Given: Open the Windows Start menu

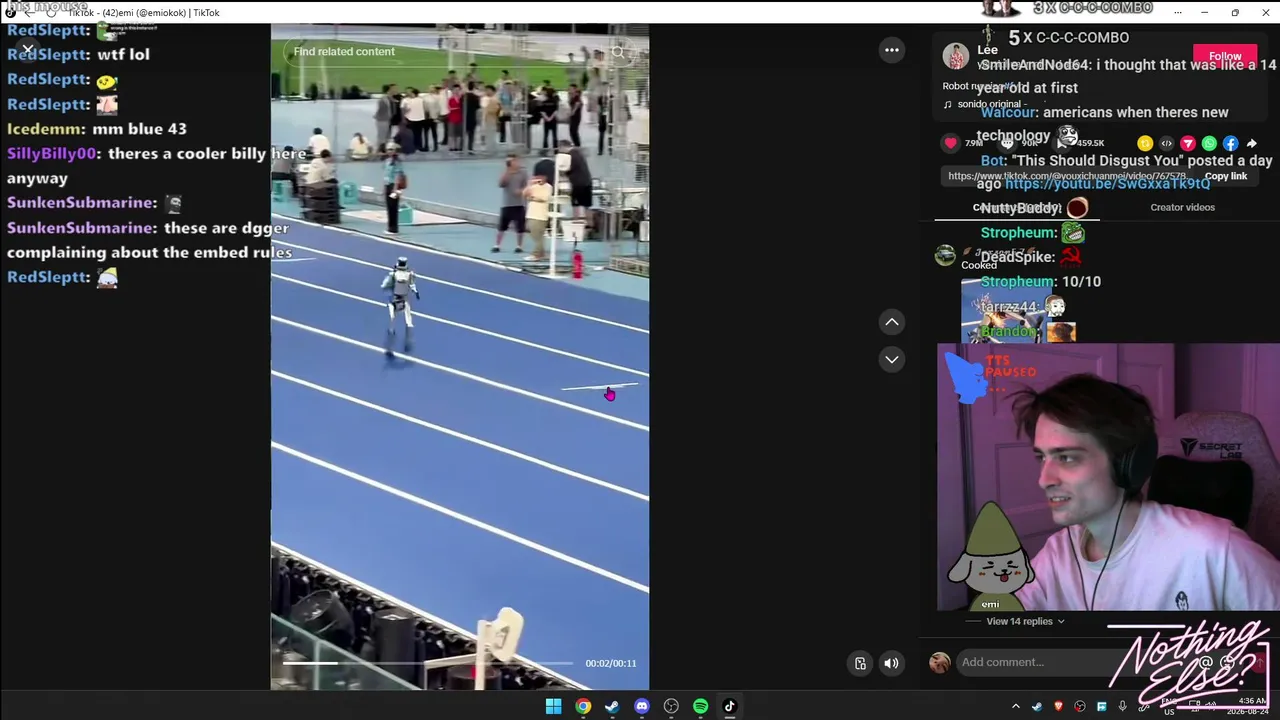Looking at the screenshot, I should pyautogui.click(x=553, y=706).
